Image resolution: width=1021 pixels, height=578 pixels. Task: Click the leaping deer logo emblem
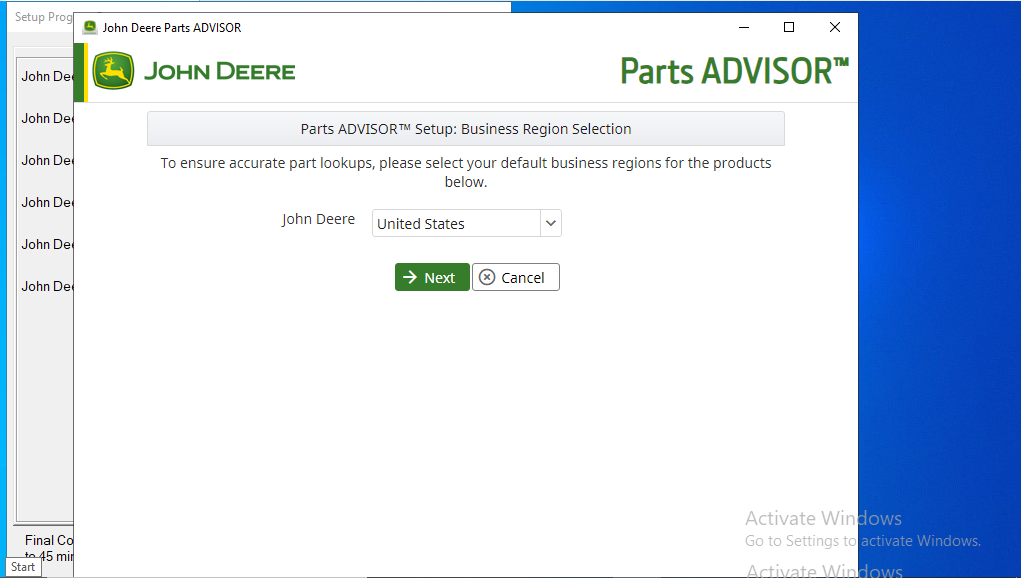coord(113,72)
